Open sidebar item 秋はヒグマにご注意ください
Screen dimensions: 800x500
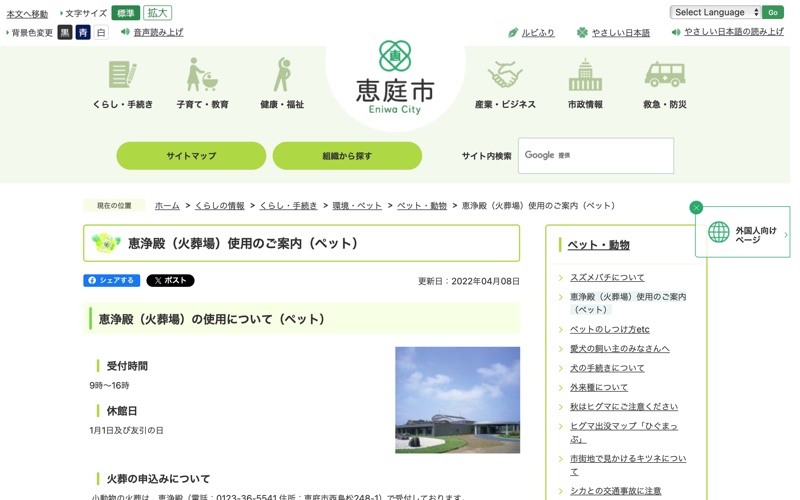(x=624, y=407)
